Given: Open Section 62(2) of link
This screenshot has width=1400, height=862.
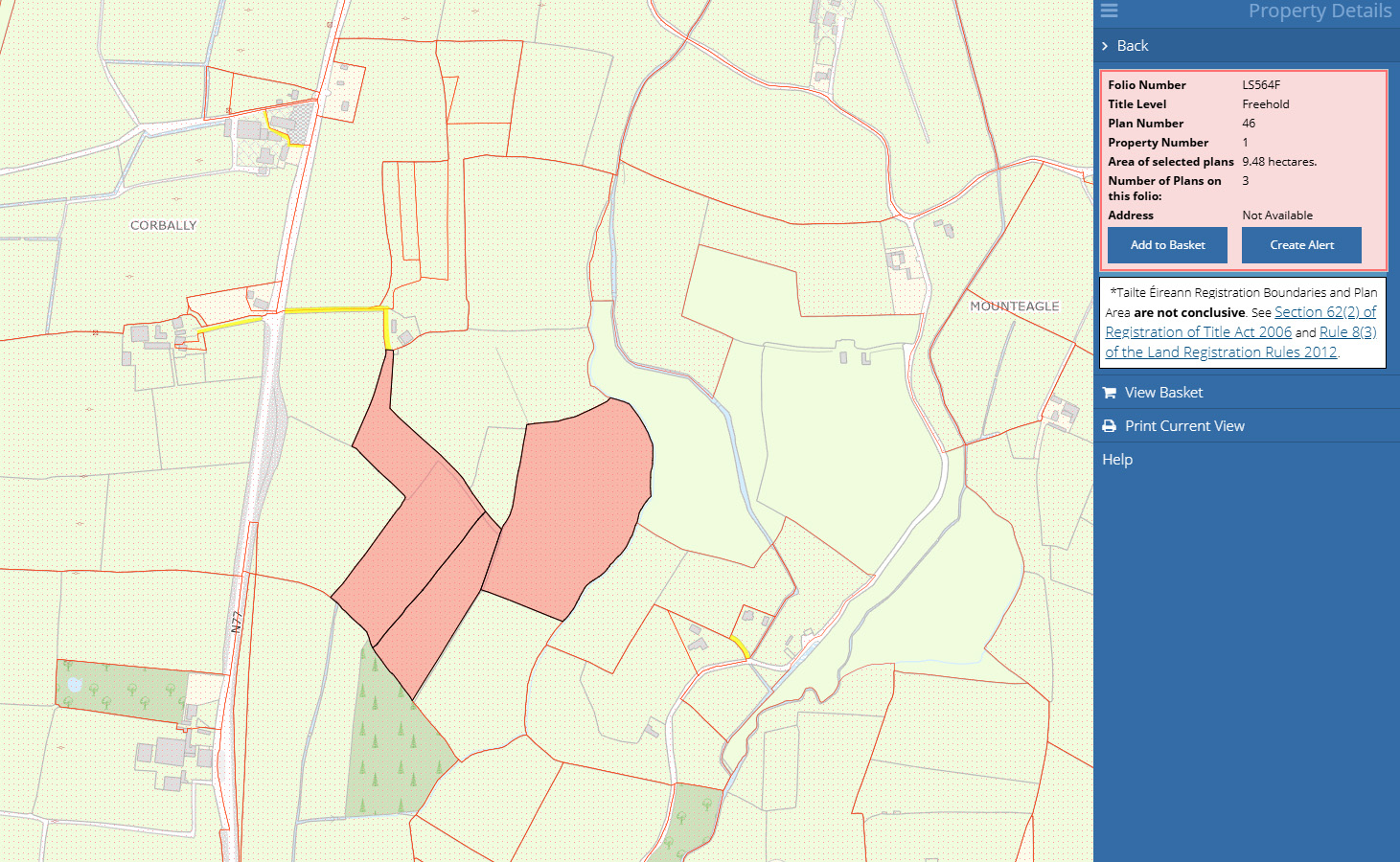Looking at the screenshot, I should (1325, 312).
